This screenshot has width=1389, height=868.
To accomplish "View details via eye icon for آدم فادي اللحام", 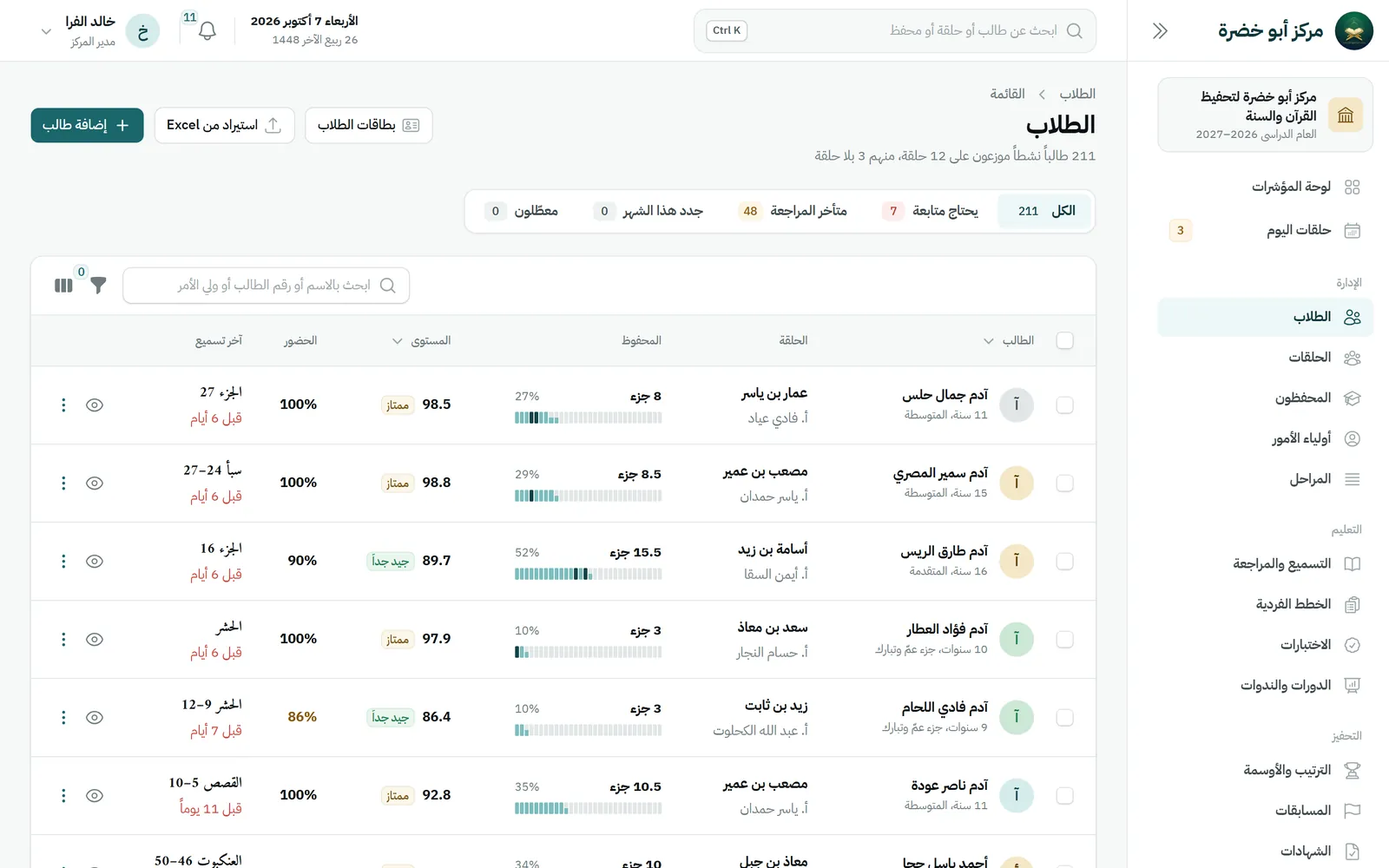I will click(95, 718).
